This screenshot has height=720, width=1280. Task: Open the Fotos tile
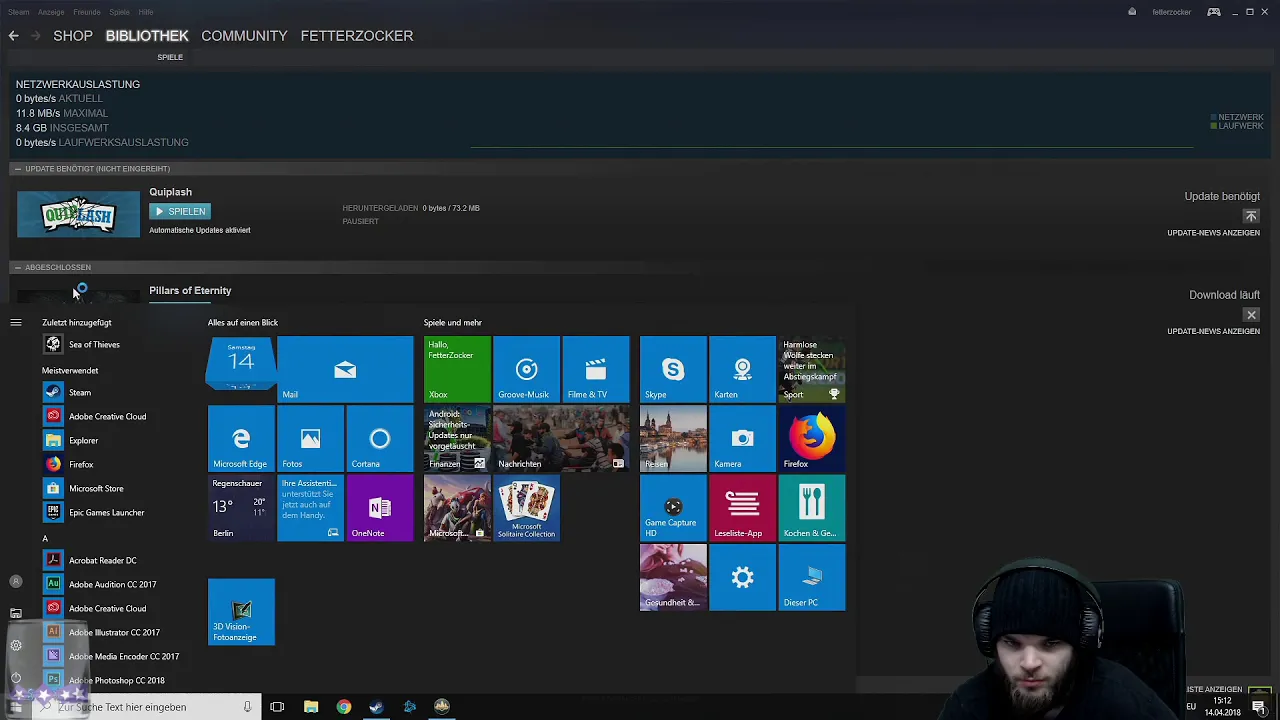pyautogui.click(x=310, y=439)
